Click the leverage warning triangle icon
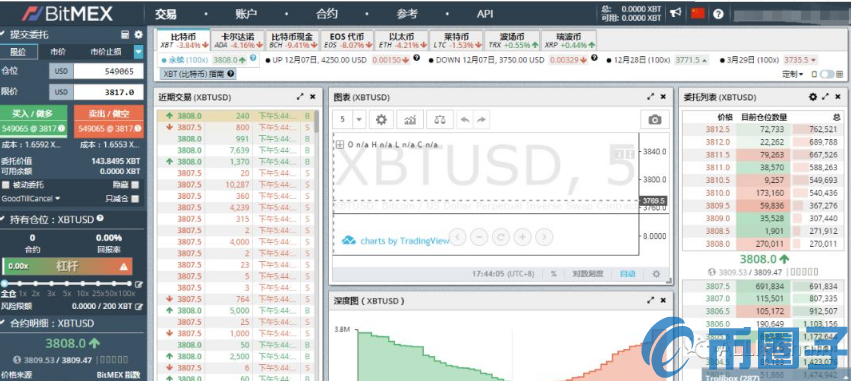Image resolution: width=851 pixels, height=381 pixels. [x=124, y=266]
